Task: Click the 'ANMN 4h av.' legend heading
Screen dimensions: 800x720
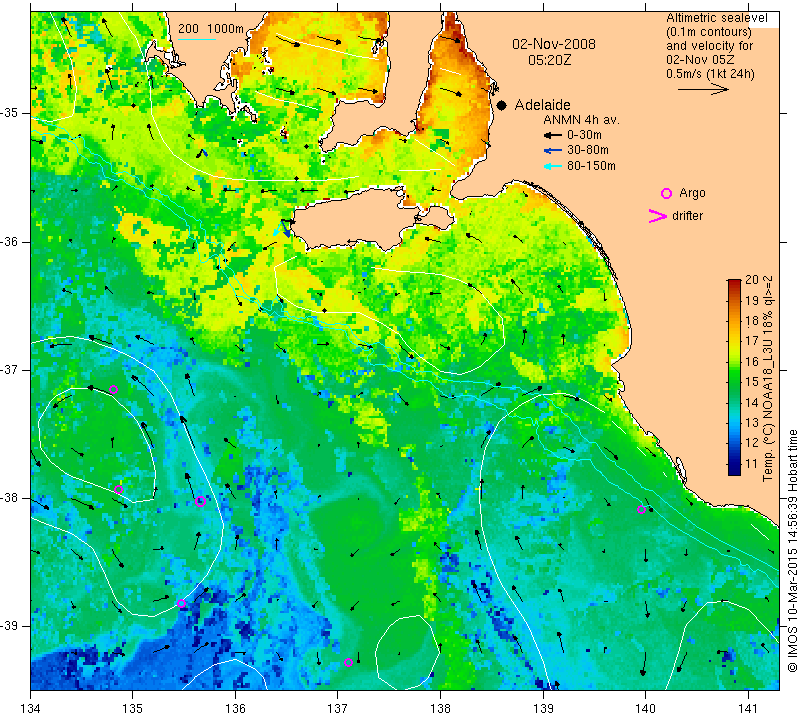Action: pos(581,120)
